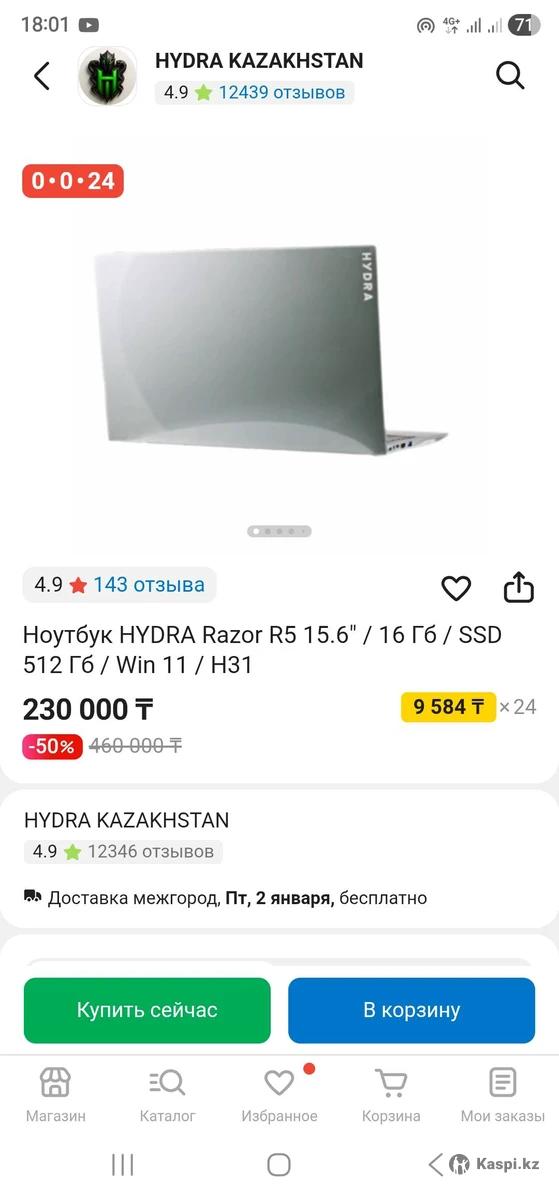Screen dimensions: 559x1200
Task: Open search with magnifier icon
Action: (510, 75)
